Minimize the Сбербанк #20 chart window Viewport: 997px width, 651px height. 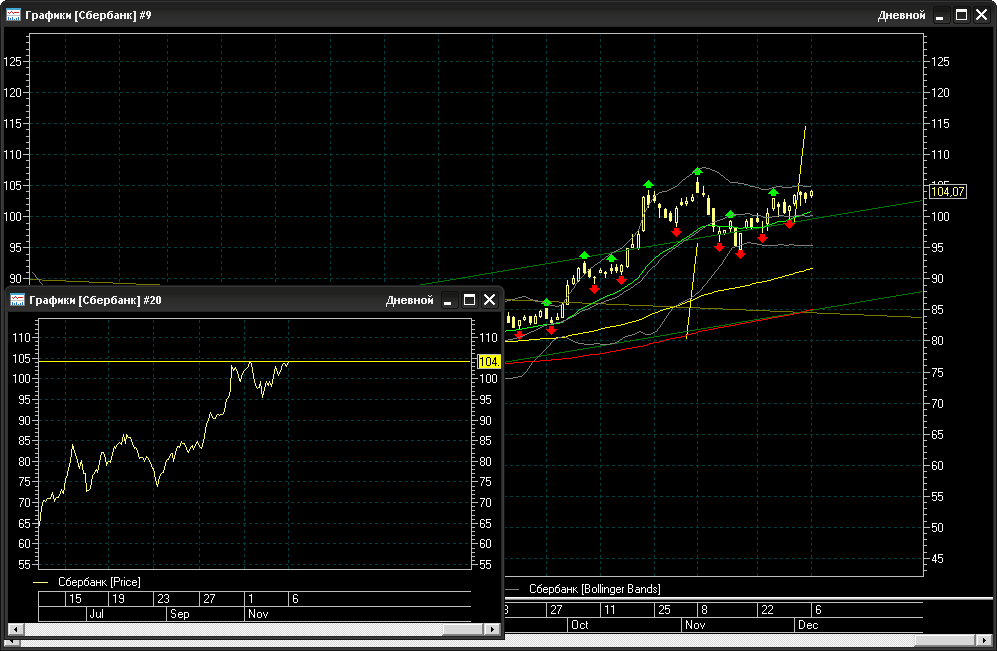[448, 300]
